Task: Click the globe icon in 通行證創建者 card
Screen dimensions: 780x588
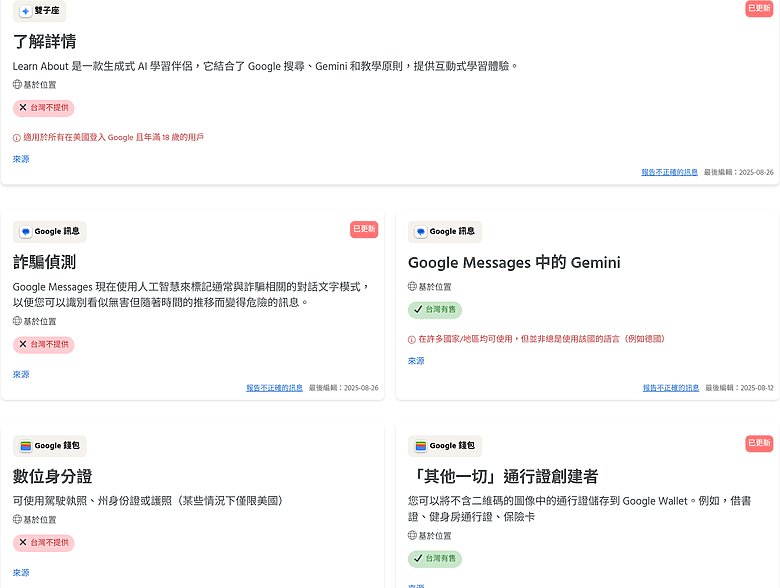Action: (x=412, y=535)
